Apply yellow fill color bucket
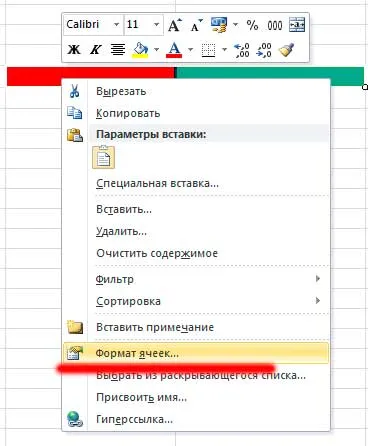 pos(140,50)
